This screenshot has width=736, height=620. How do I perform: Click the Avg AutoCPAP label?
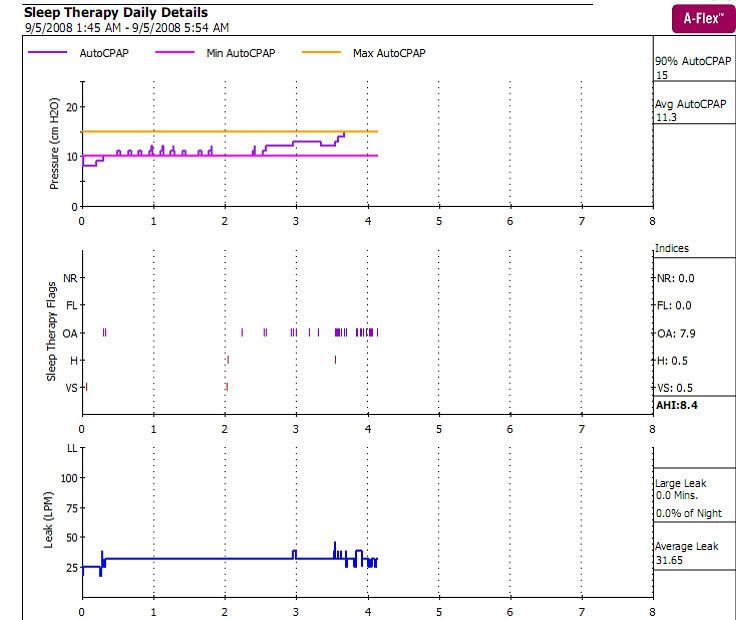coord(690,104)
